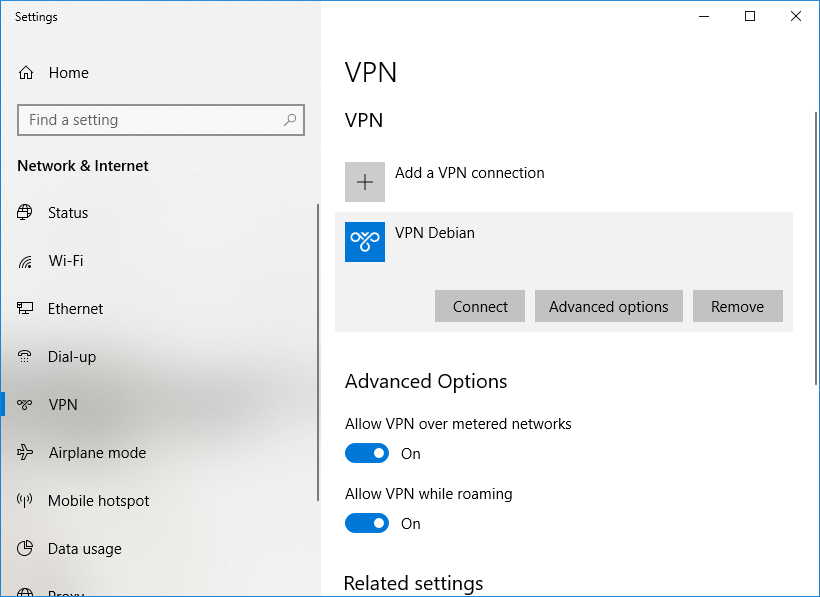
Task: Click the Mobile hotspot icon
Action: (25, 501)
